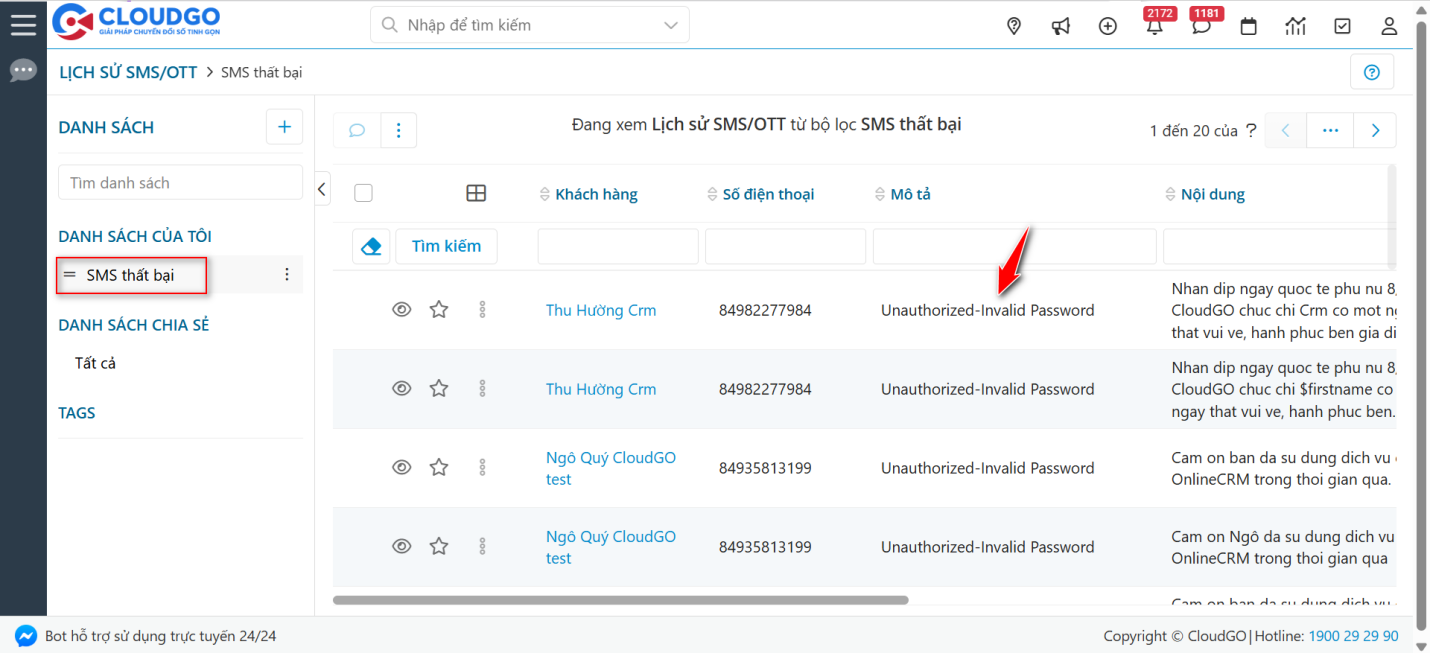The image size is (1430, 653).
Task: Click the quick-create plus icon in top bar
Action: click(x=1107, y=26)
